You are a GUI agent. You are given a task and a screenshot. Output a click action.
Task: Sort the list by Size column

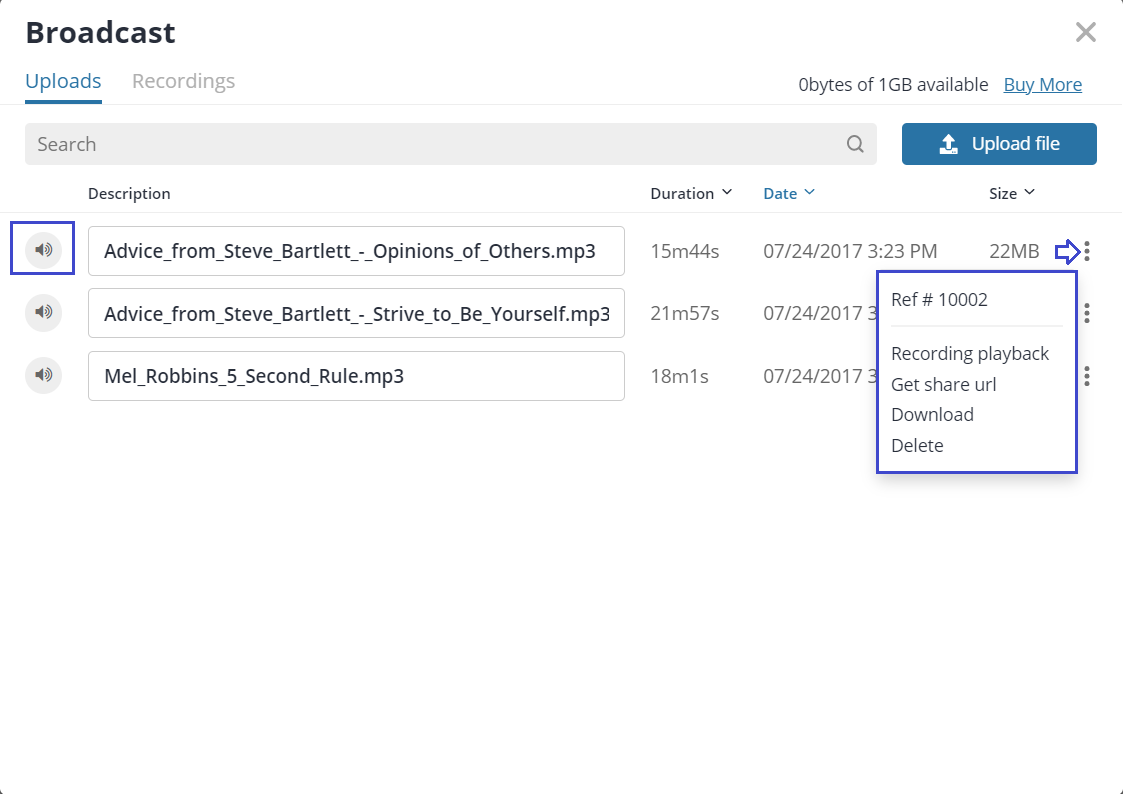click(x=1011, y=193)
